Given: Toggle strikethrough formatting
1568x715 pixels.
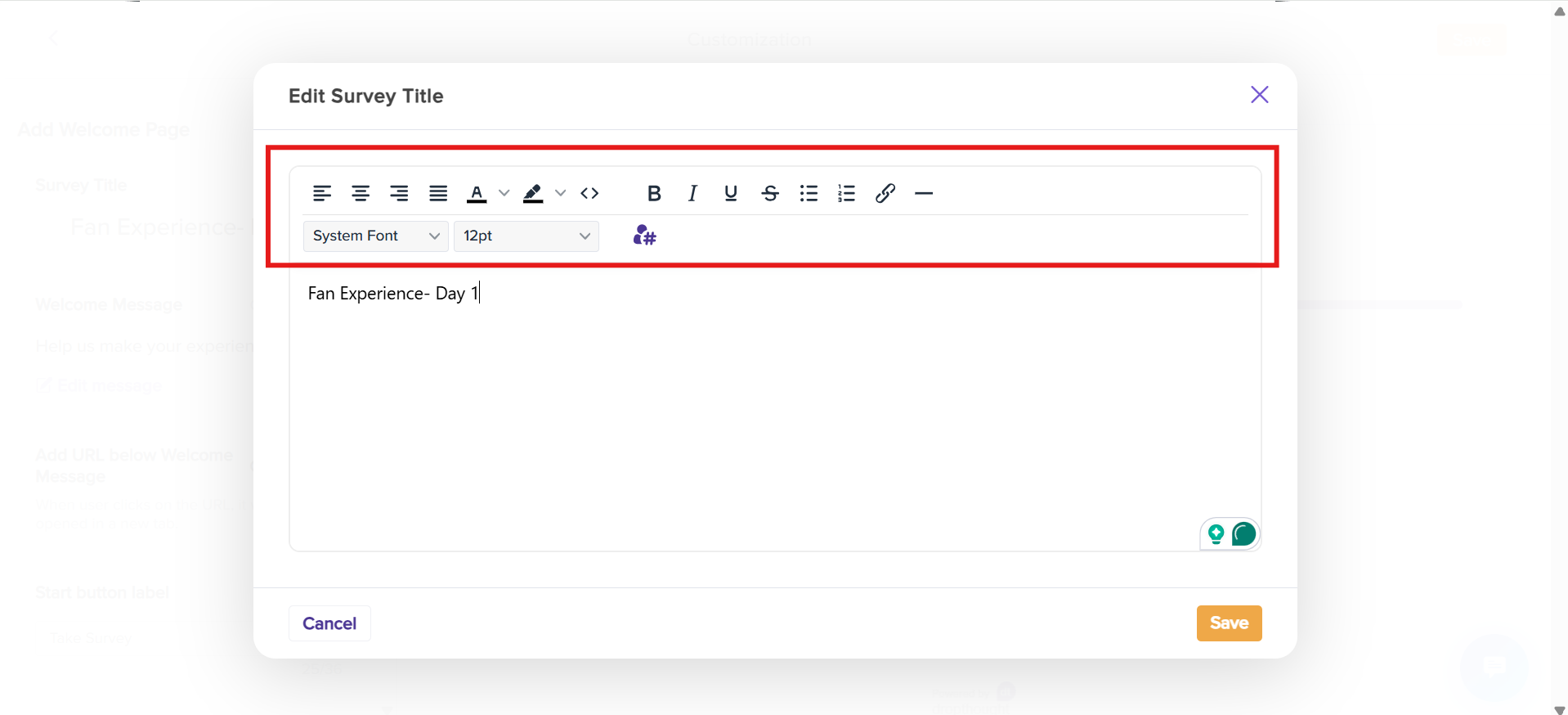Looking at the screenshot, I should click(770, 194).
